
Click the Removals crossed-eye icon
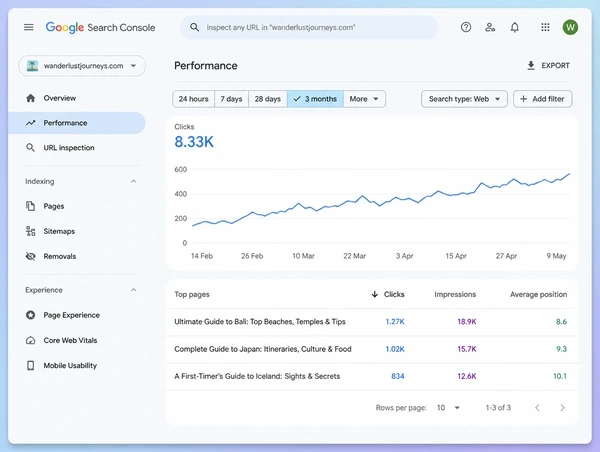click(31, 256)
